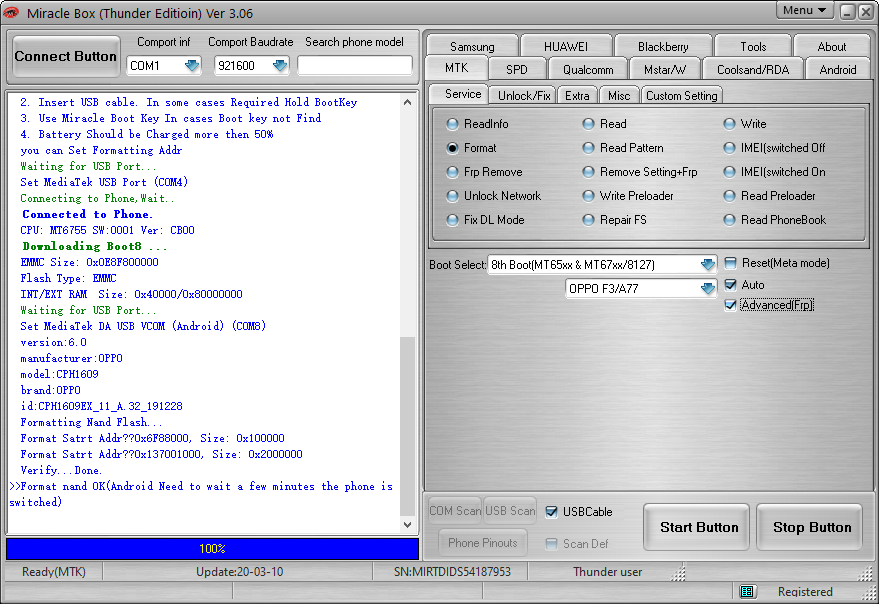Enable the Reset(Meta mode) checkbox
This screenshot has height=604, width=879.
730,263
